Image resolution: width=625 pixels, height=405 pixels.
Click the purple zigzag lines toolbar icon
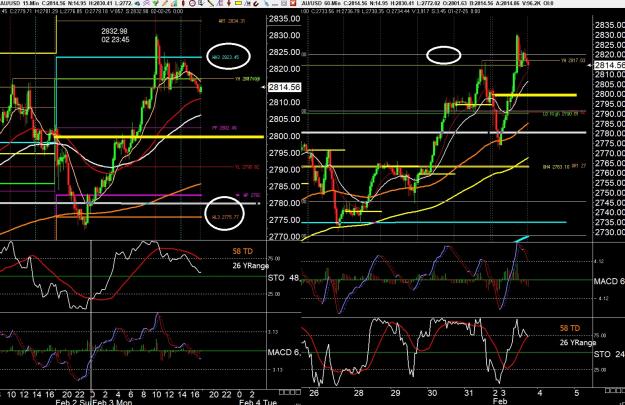(x=146, y=3)
